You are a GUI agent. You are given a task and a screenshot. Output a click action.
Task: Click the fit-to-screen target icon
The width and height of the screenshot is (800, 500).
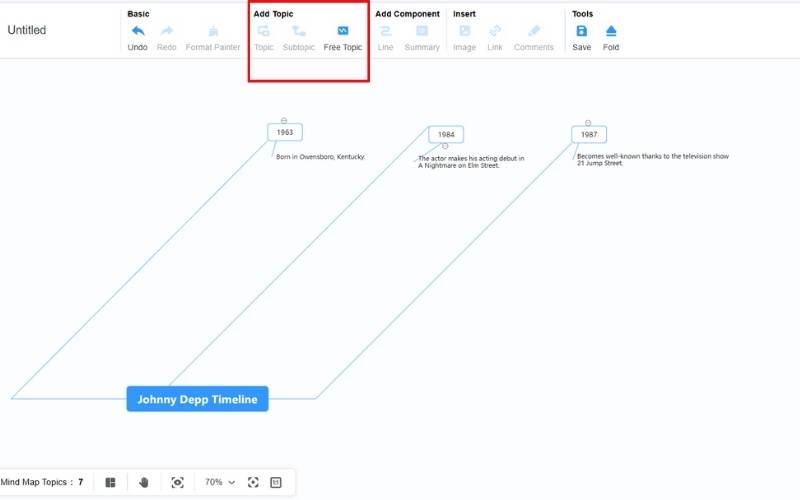253,482
